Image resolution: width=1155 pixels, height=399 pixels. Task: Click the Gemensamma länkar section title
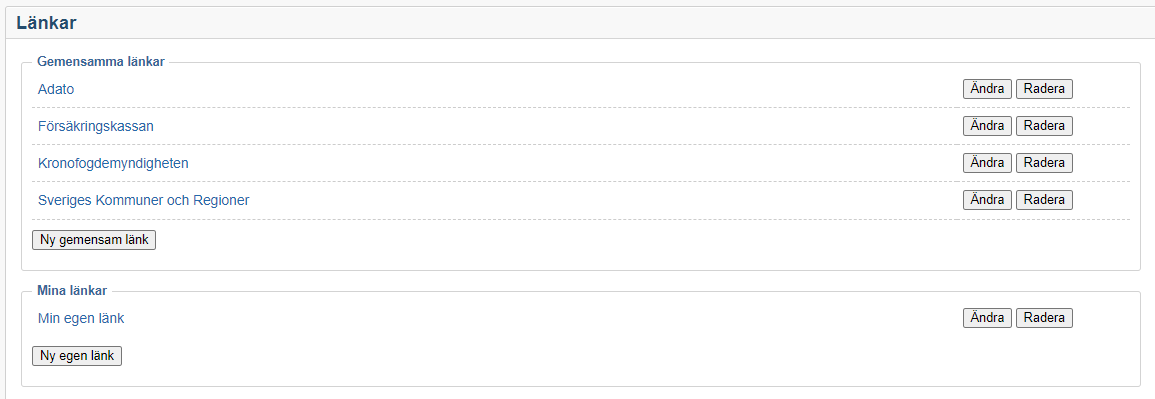tap(101, 62)
